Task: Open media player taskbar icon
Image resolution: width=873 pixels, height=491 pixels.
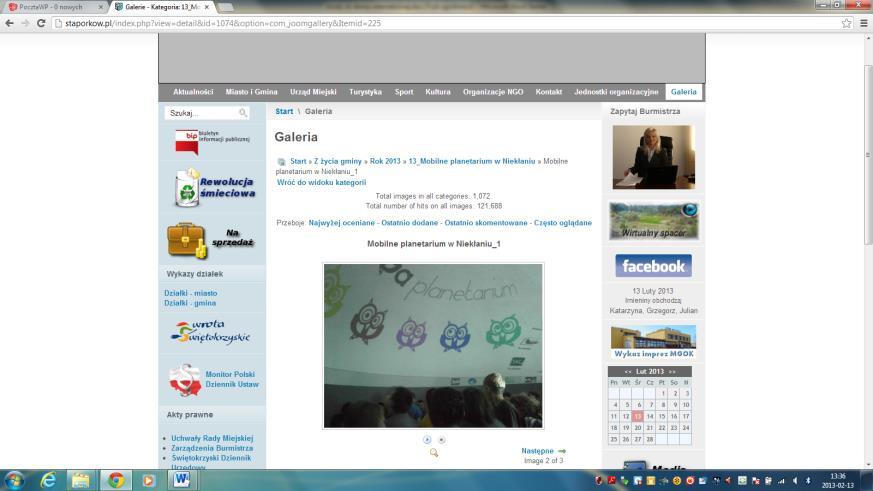Action: click(x=148, y=480)
